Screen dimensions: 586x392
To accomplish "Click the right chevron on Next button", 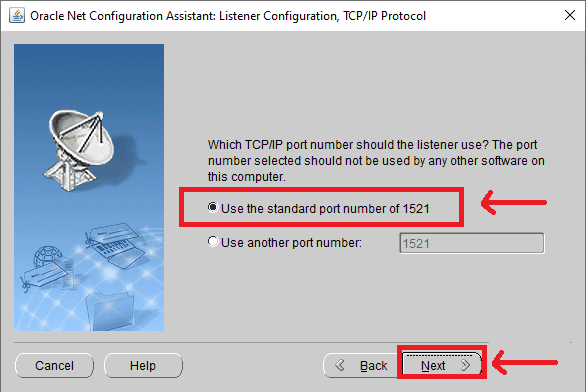I will [465, 365].
